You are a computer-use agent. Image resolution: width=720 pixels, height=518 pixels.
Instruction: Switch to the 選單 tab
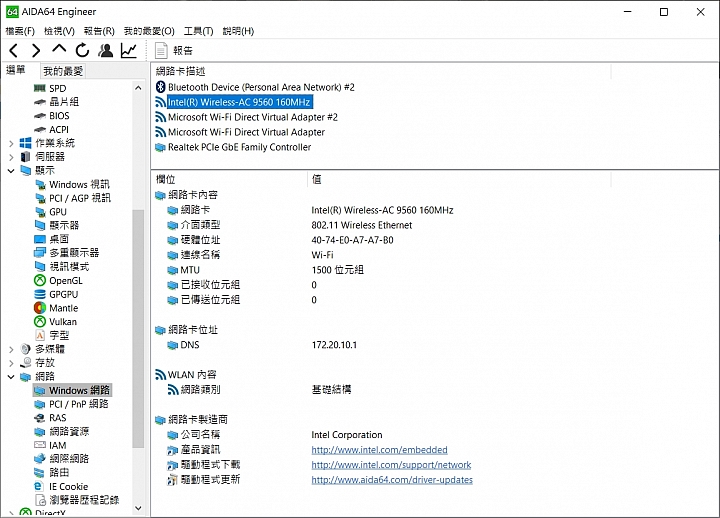(17, 70)
